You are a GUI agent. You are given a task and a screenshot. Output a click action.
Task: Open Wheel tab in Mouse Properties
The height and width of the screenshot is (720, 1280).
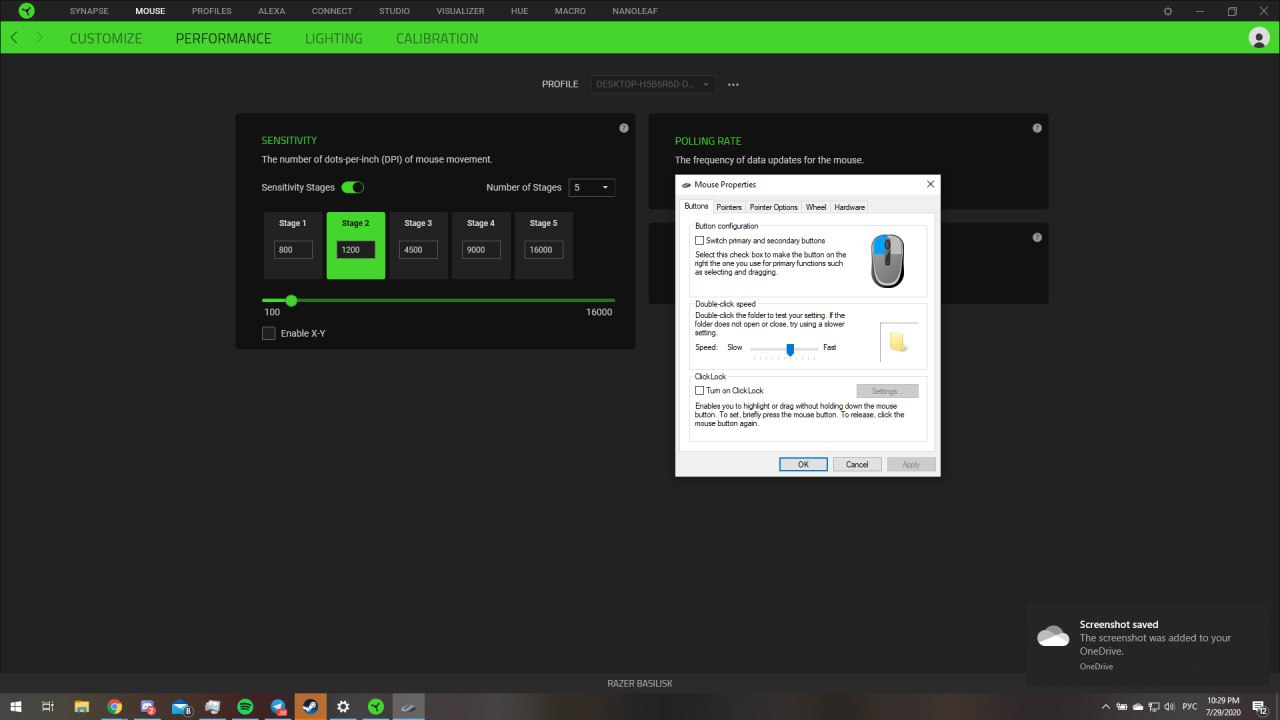tap(816, 207)
